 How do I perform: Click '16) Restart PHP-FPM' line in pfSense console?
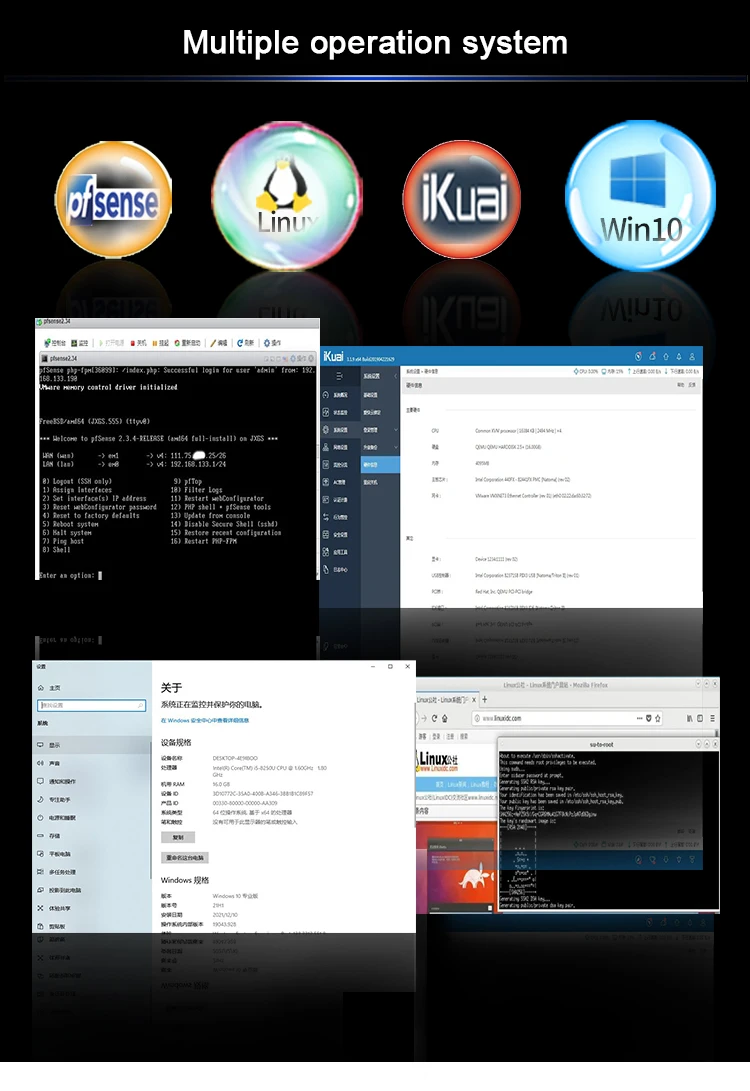point(204,541)
